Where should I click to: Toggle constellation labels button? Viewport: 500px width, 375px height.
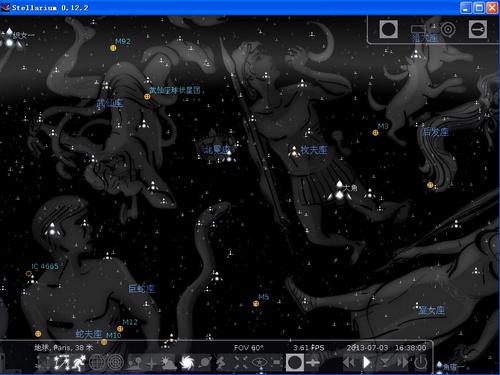pos(62,363)
